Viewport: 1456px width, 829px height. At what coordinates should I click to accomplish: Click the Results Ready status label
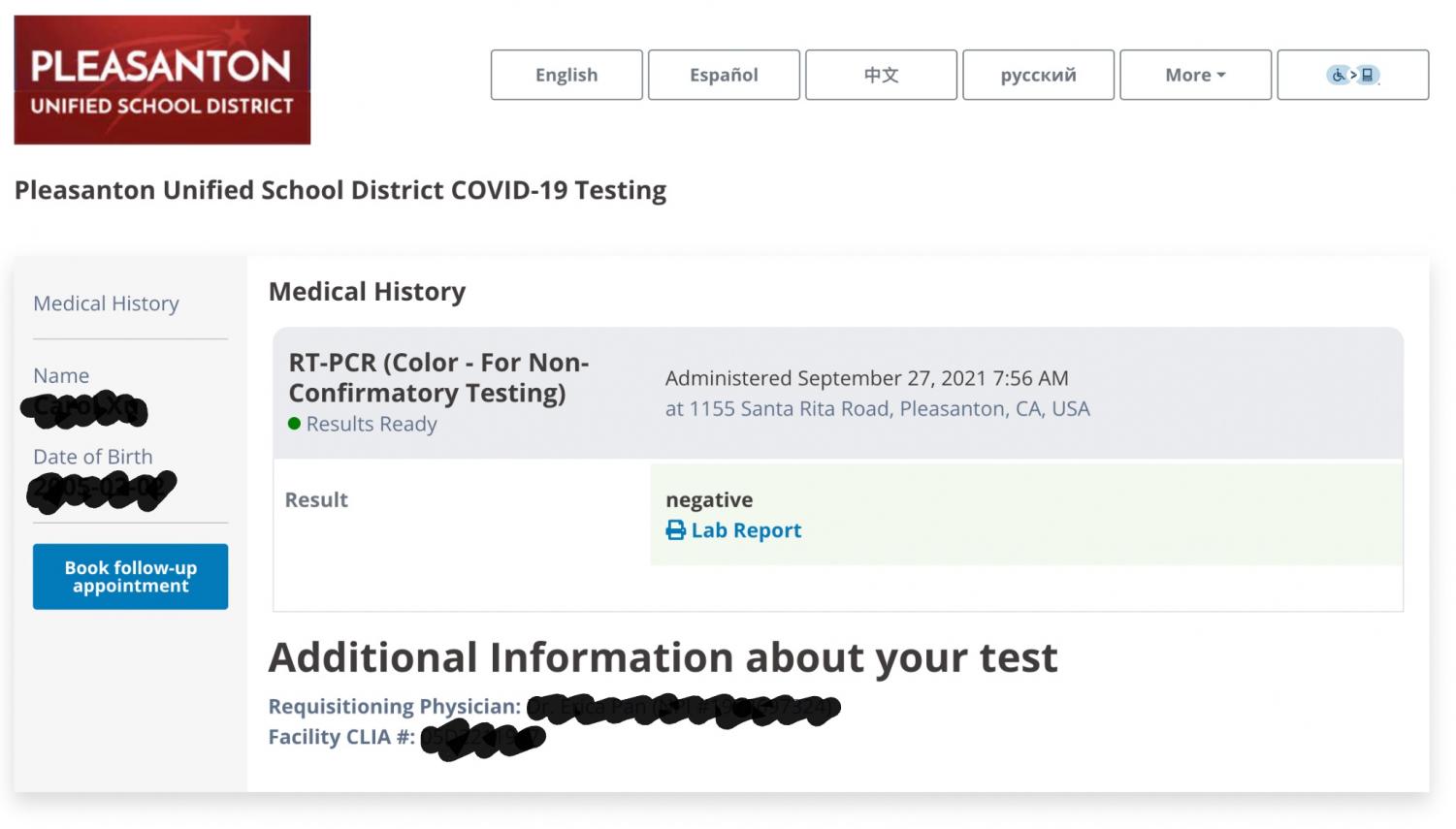(x=372, y=424)
